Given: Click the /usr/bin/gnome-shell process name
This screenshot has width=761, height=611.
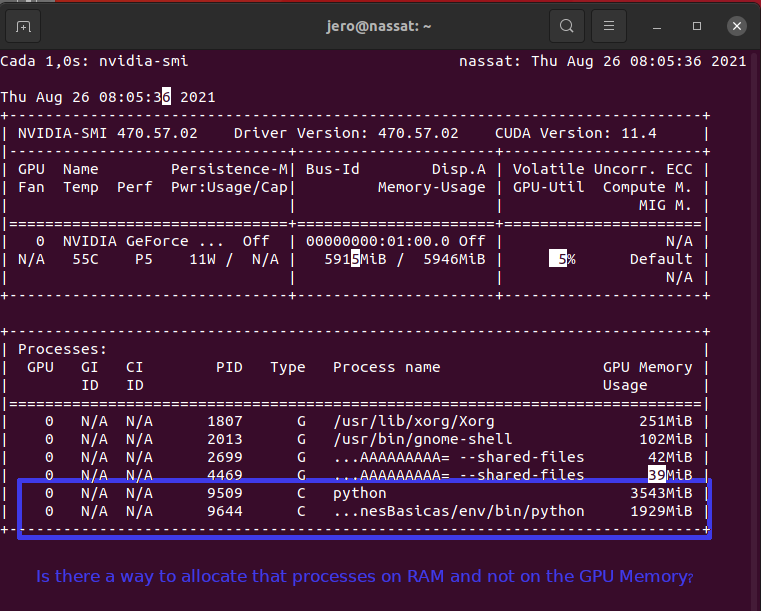Looking at the screenshot, I should (x=422, y=439).
